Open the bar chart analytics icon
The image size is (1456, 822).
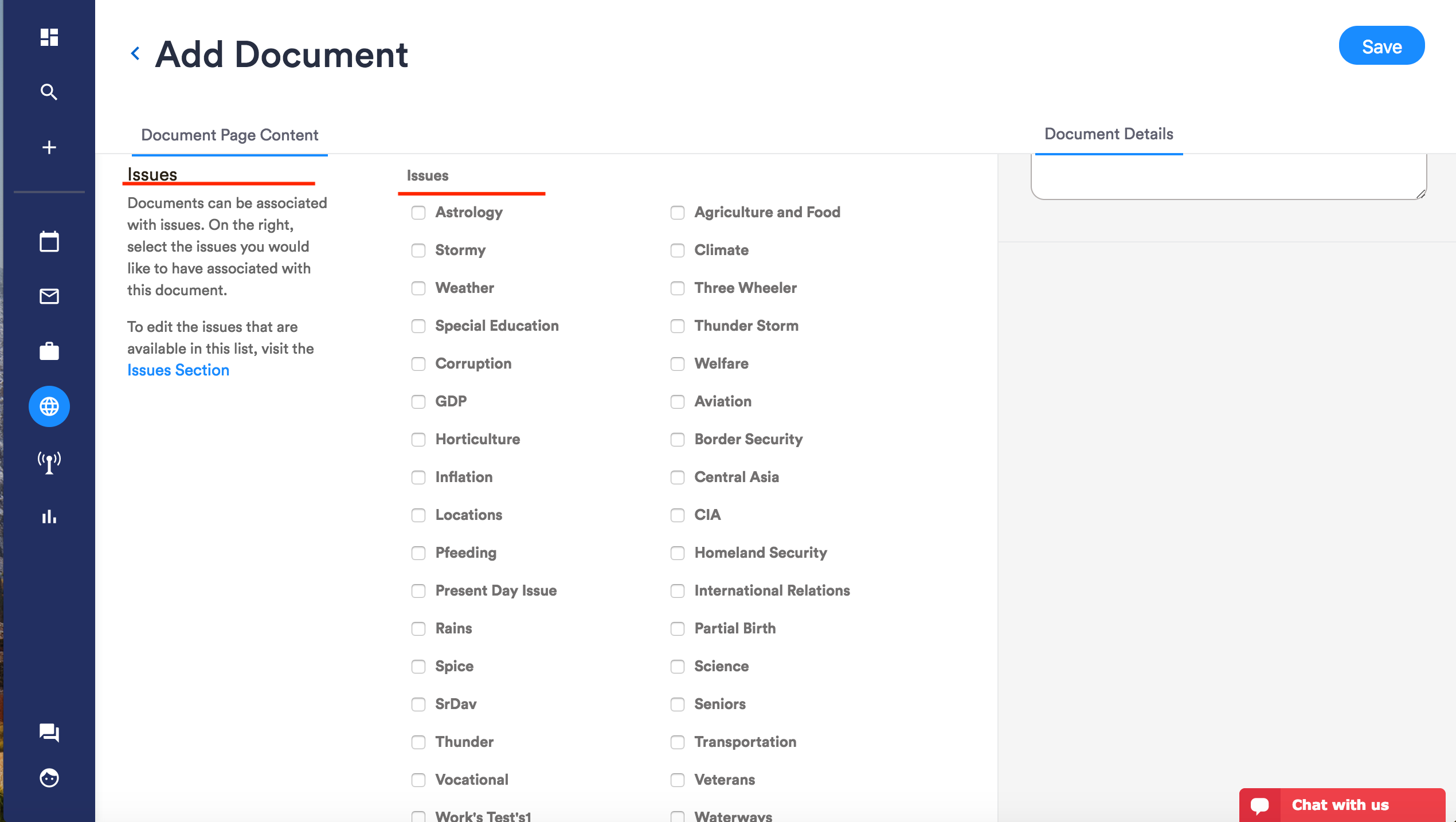49,516
